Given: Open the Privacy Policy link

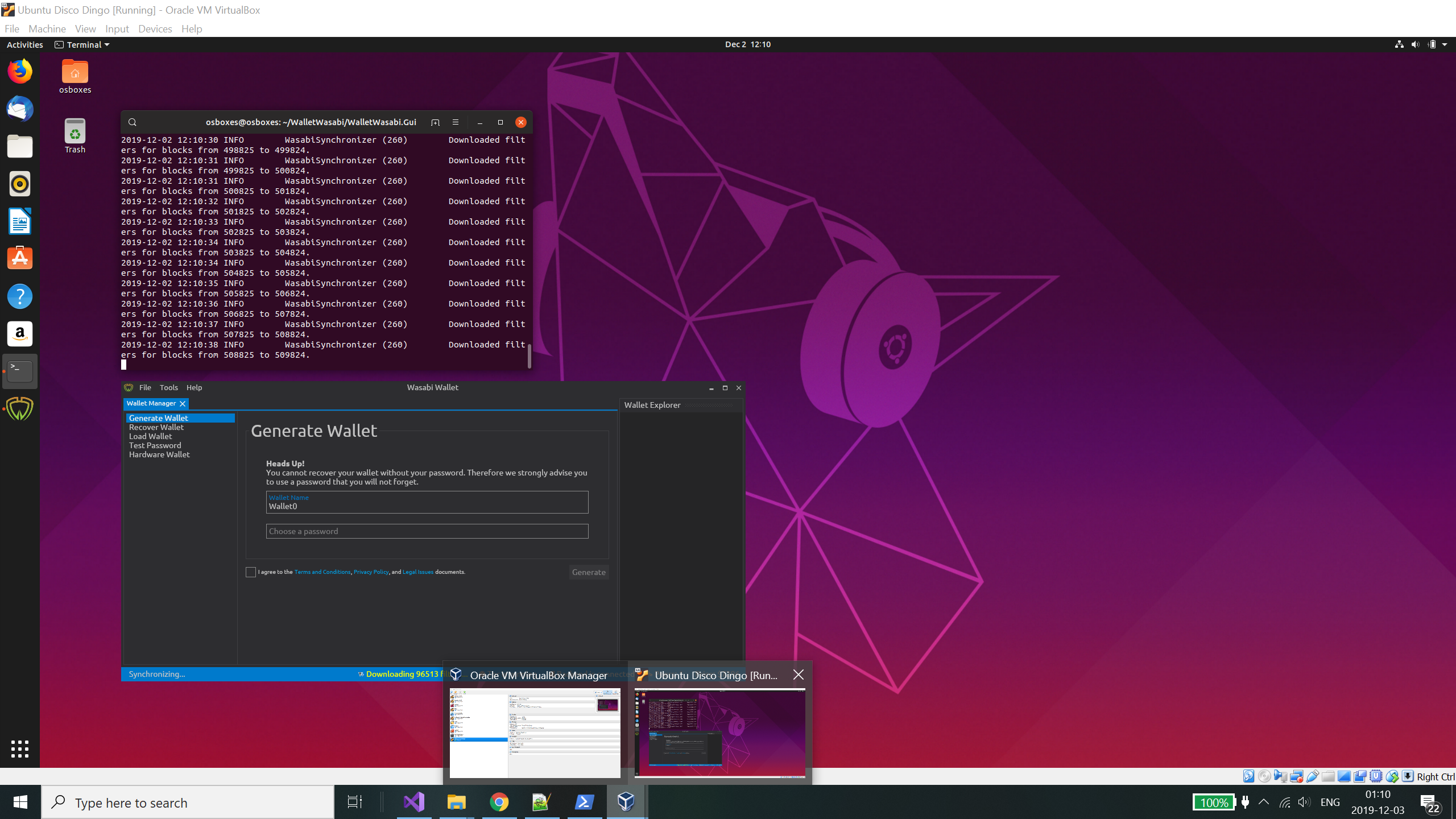Looking at the screenshot, I should pyautogui.click(x=371, y=572).
